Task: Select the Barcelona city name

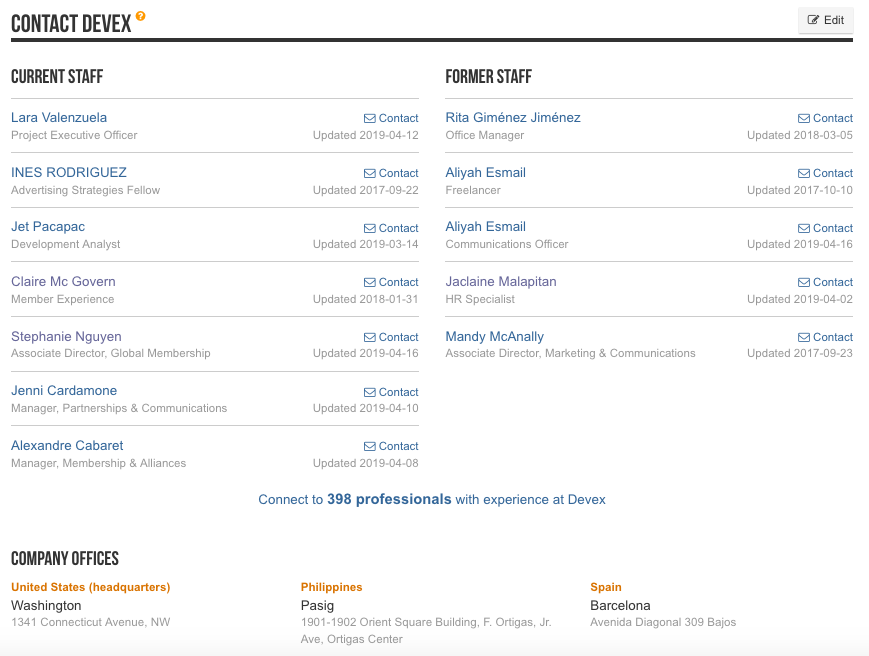Action: pos(620,606)
